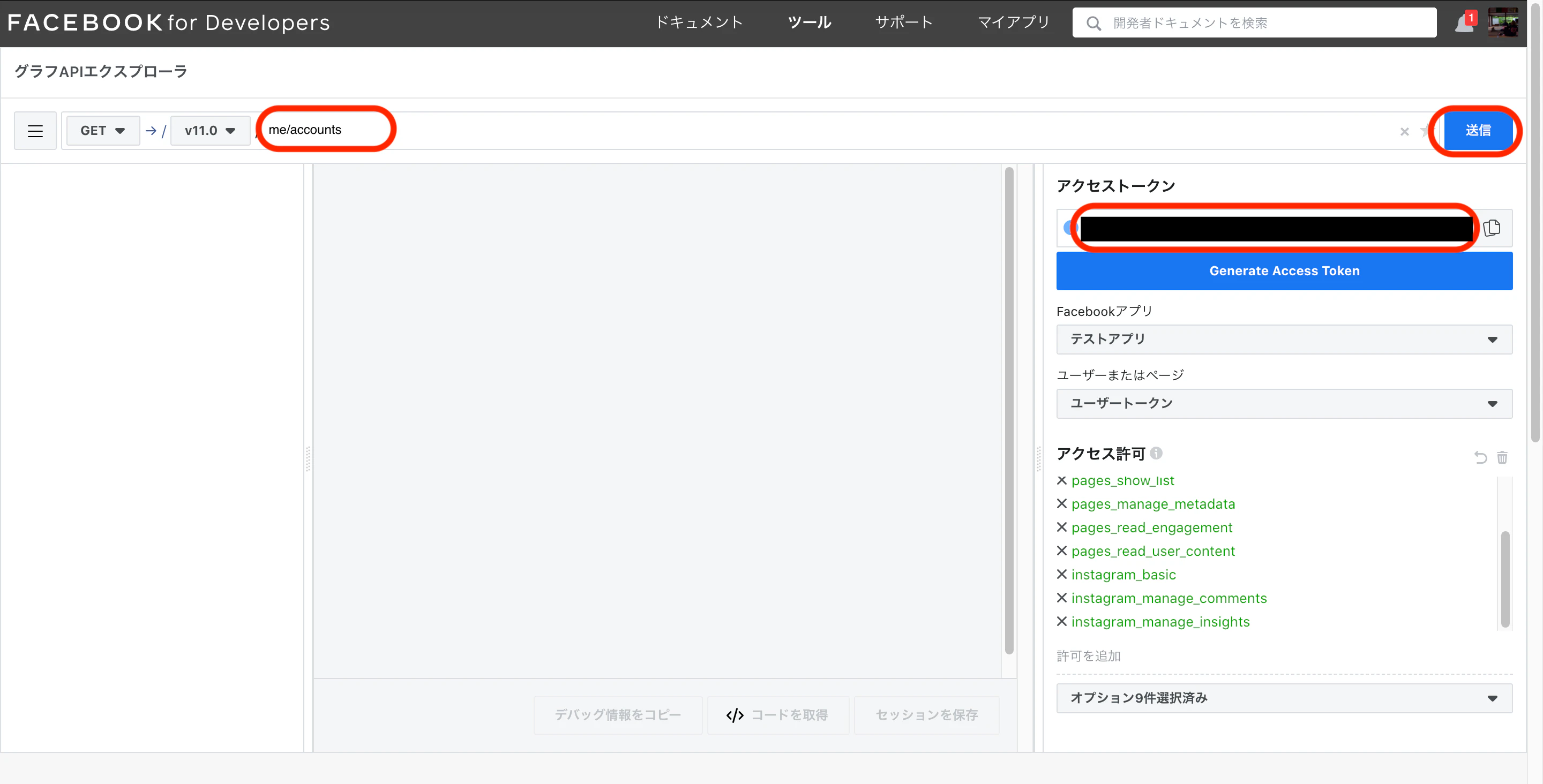1543x784 pixels.
Task: Click デバッグ情報をコピー button
Action: click(618, 715)
